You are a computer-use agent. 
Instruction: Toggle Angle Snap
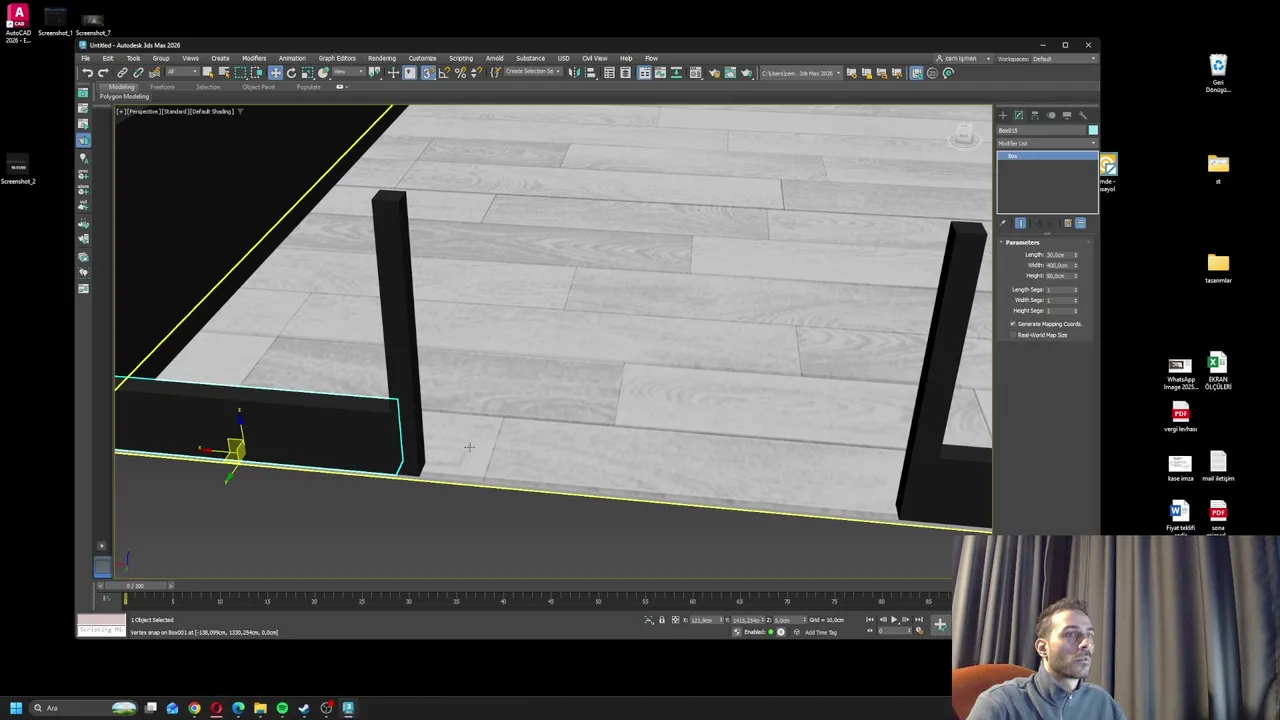point(445,72)
